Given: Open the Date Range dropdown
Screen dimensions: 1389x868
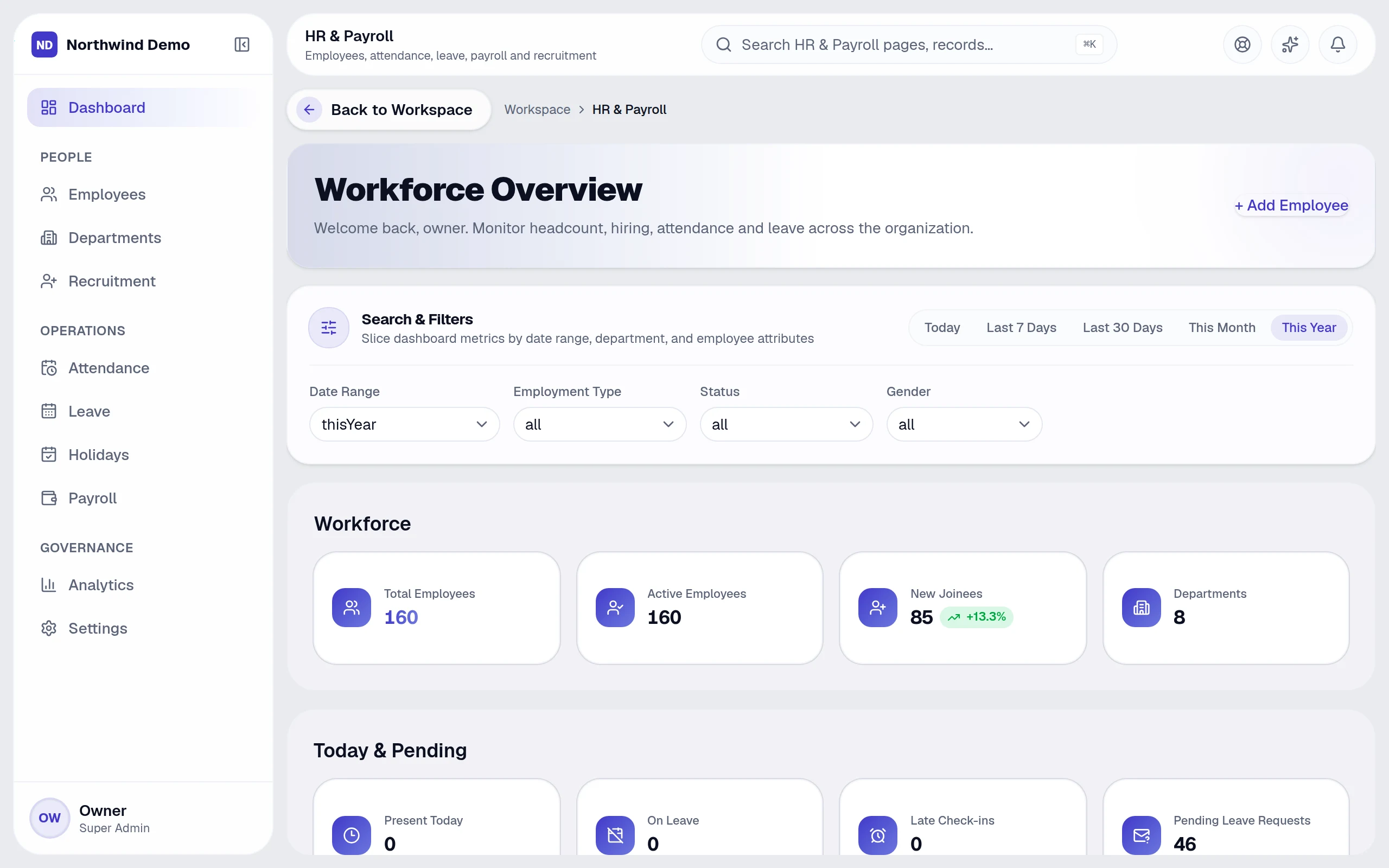Looking at the screenshot, I should (x=404, y=424).
